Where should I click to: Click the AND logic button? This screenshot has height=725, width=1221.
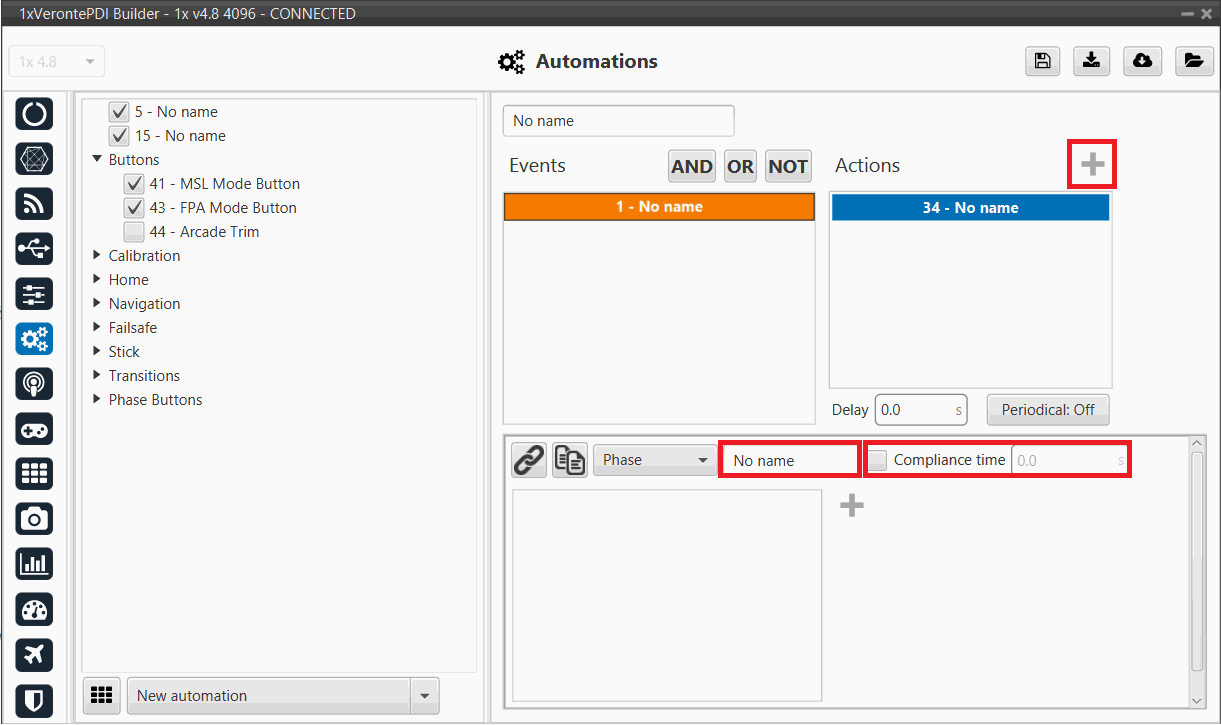691,167
